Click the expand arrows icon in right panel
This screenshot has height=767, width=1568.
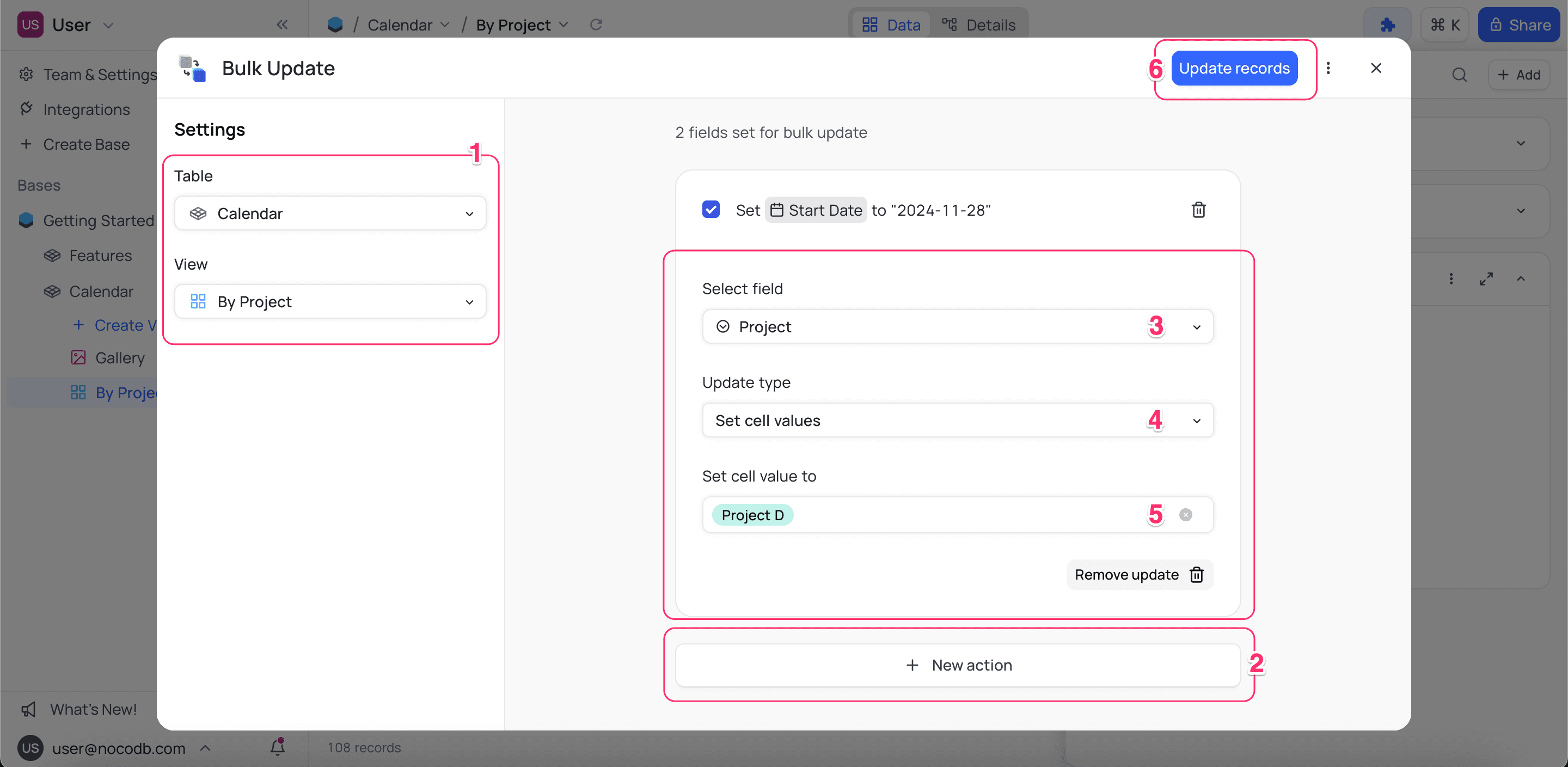tap(1486, 279)
